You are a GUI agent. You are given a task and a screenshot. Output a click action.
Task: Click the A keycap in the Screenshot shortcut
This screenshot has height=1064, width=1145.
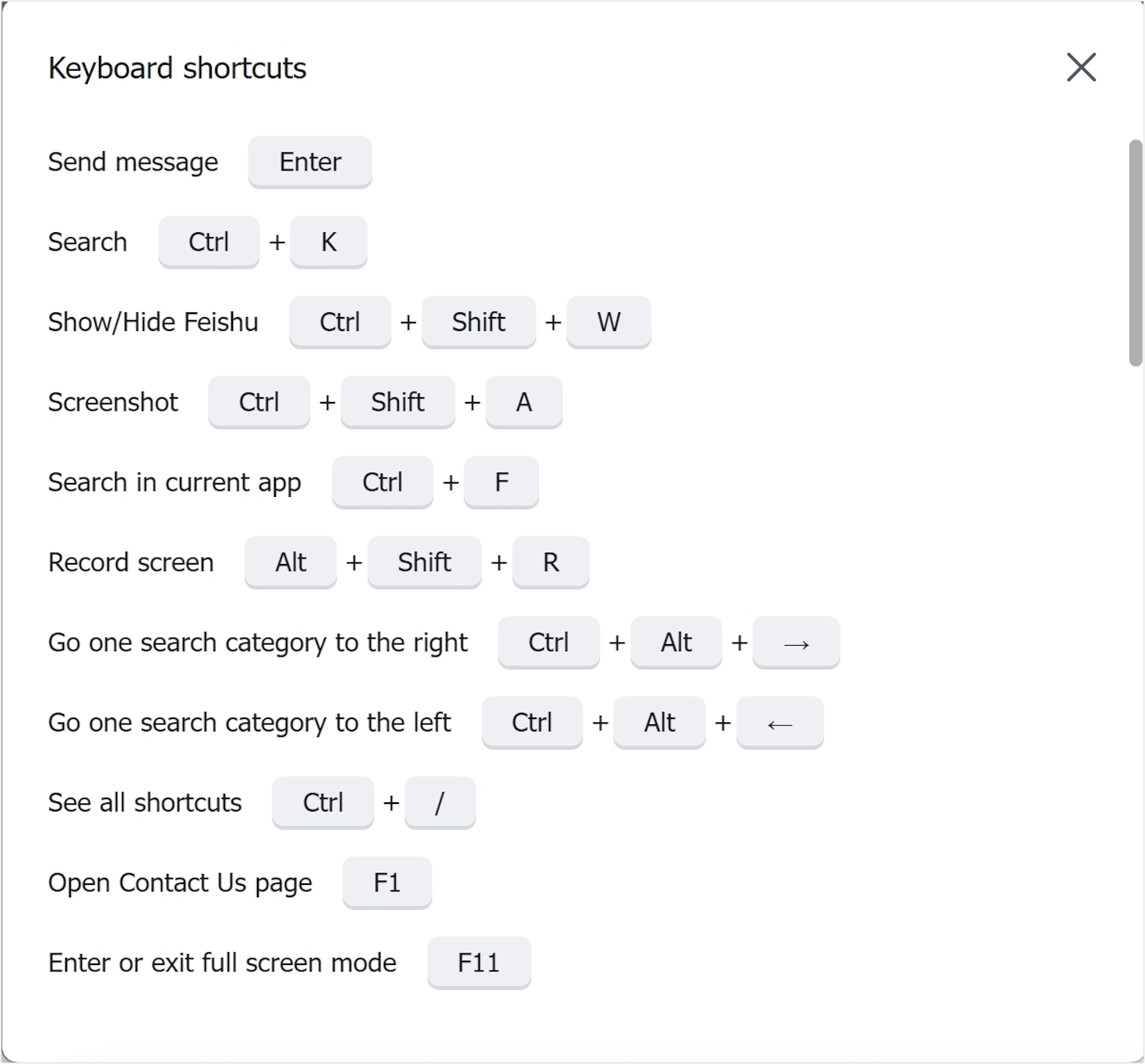tap(523, 403)
